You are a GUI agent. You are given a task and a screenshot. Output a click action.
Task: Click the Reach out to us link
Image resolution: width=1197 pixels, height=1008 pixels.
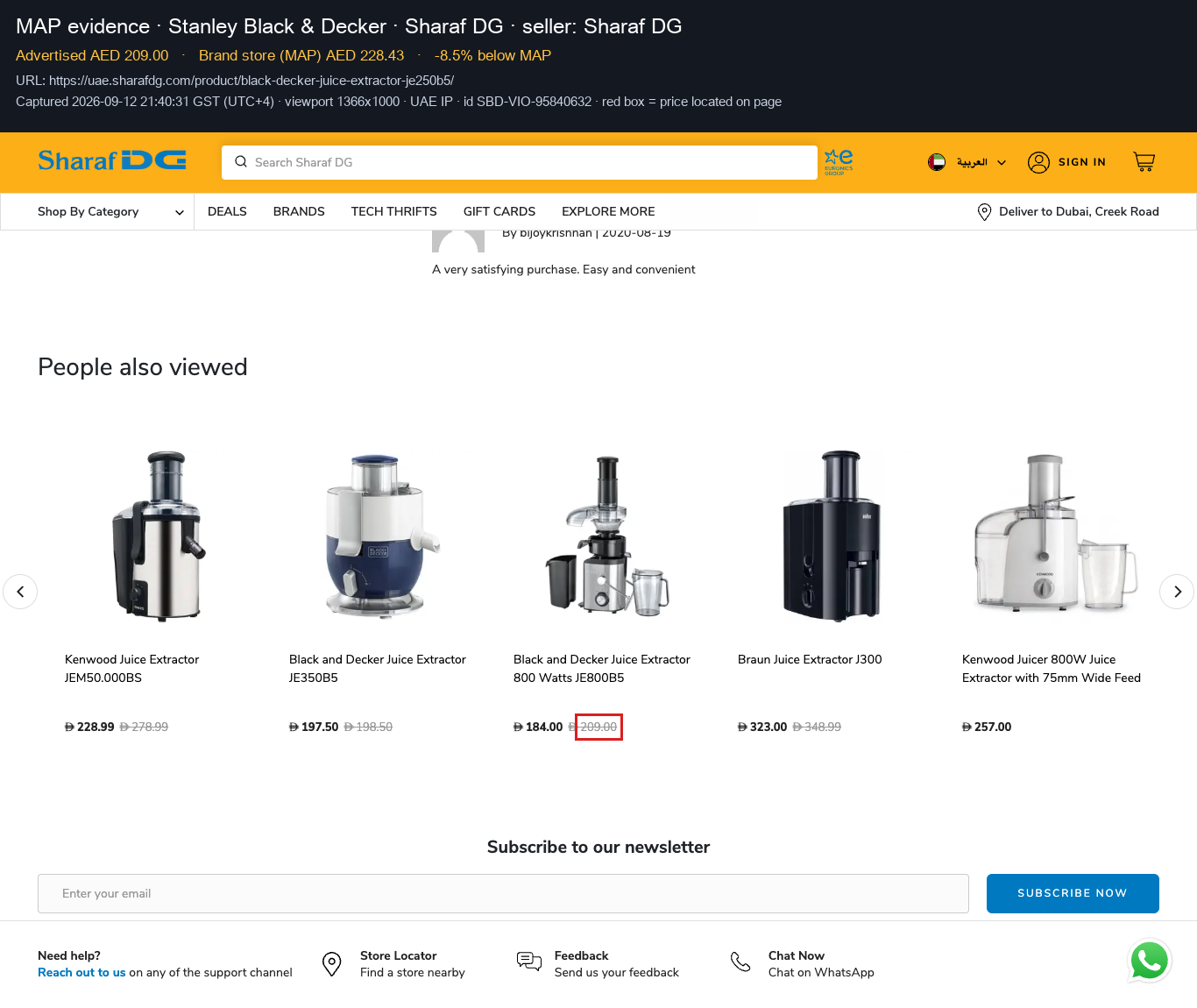click(81, 973)
